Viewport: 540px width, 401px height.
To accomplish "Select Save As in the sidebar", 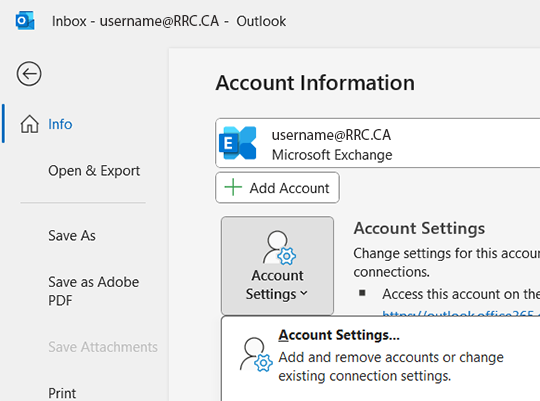I will click(72, 236).
